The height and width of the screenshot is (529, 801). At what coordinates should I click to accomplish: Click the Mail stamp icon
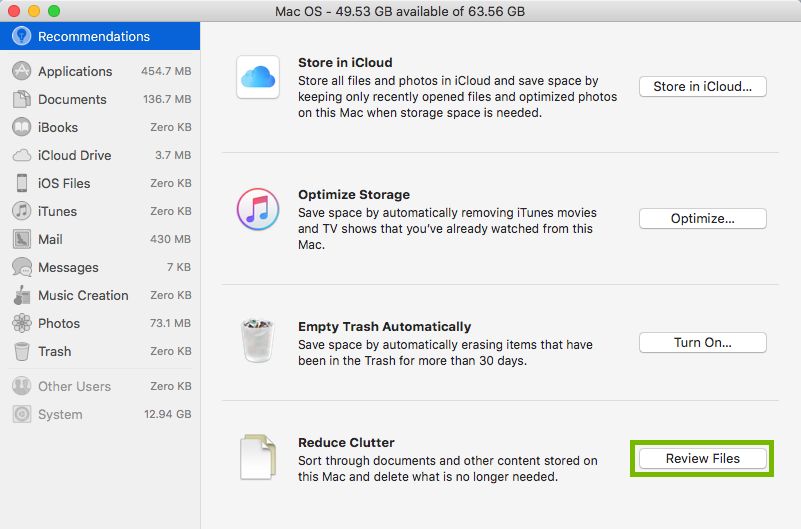21,239
